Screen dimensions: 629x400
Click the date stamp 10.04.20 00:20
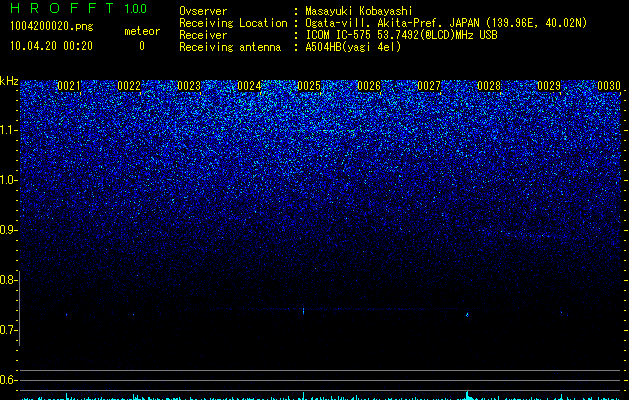pyautogui.click(x=51, y=46)
